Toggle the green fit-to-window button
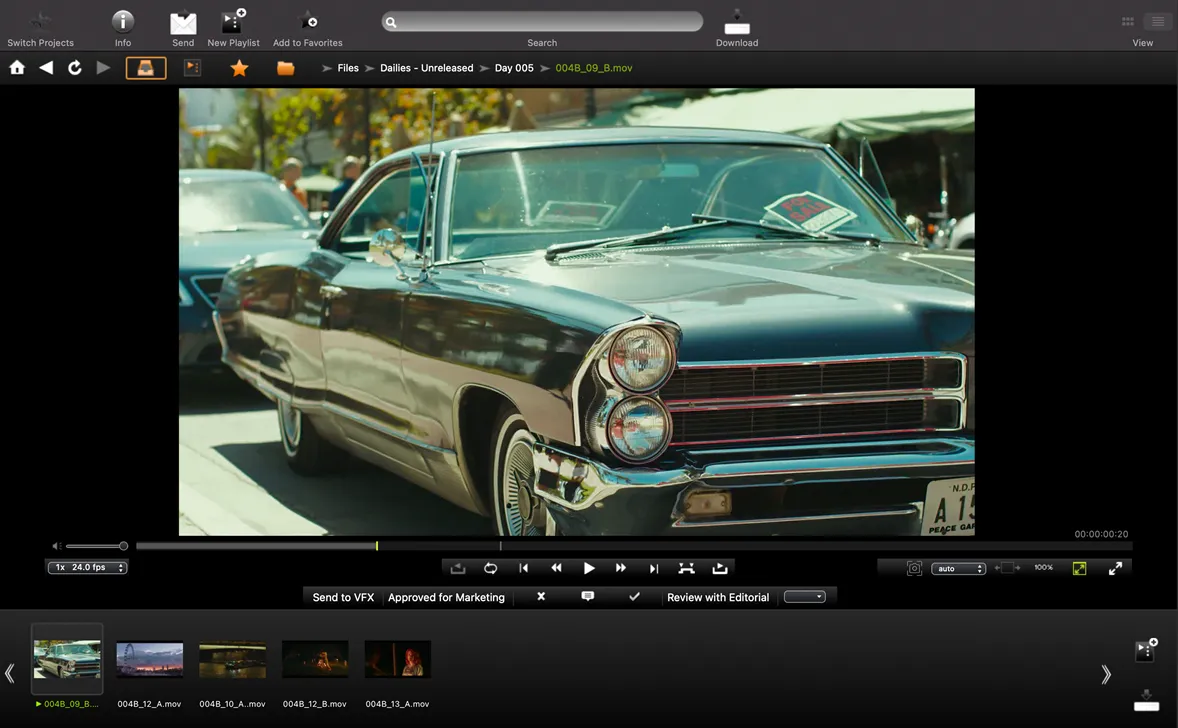The height and width of the screenshot is (728, 1178). 1079,568
